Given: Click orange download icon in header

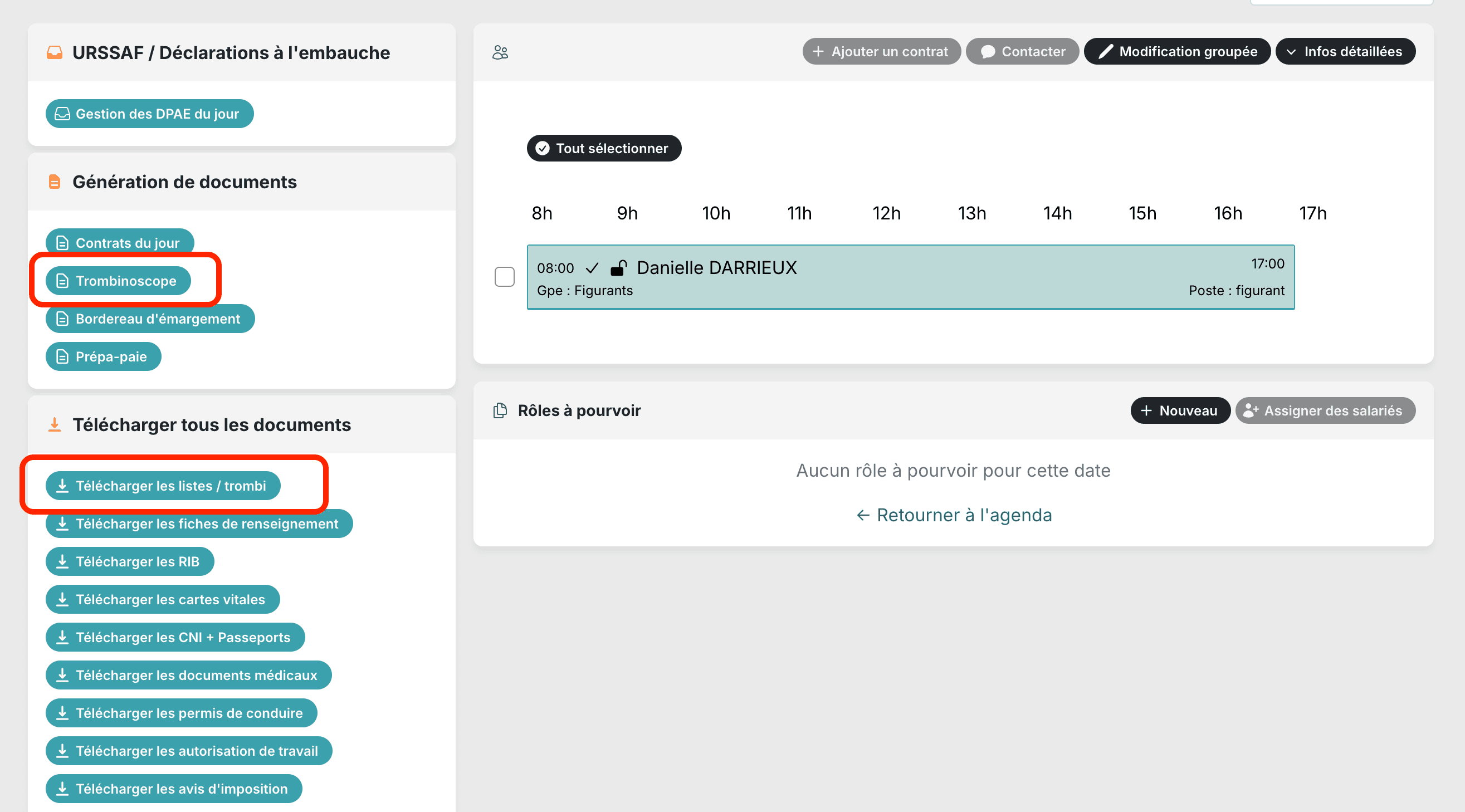Looking at the screenshot, I should click(55, 425).
